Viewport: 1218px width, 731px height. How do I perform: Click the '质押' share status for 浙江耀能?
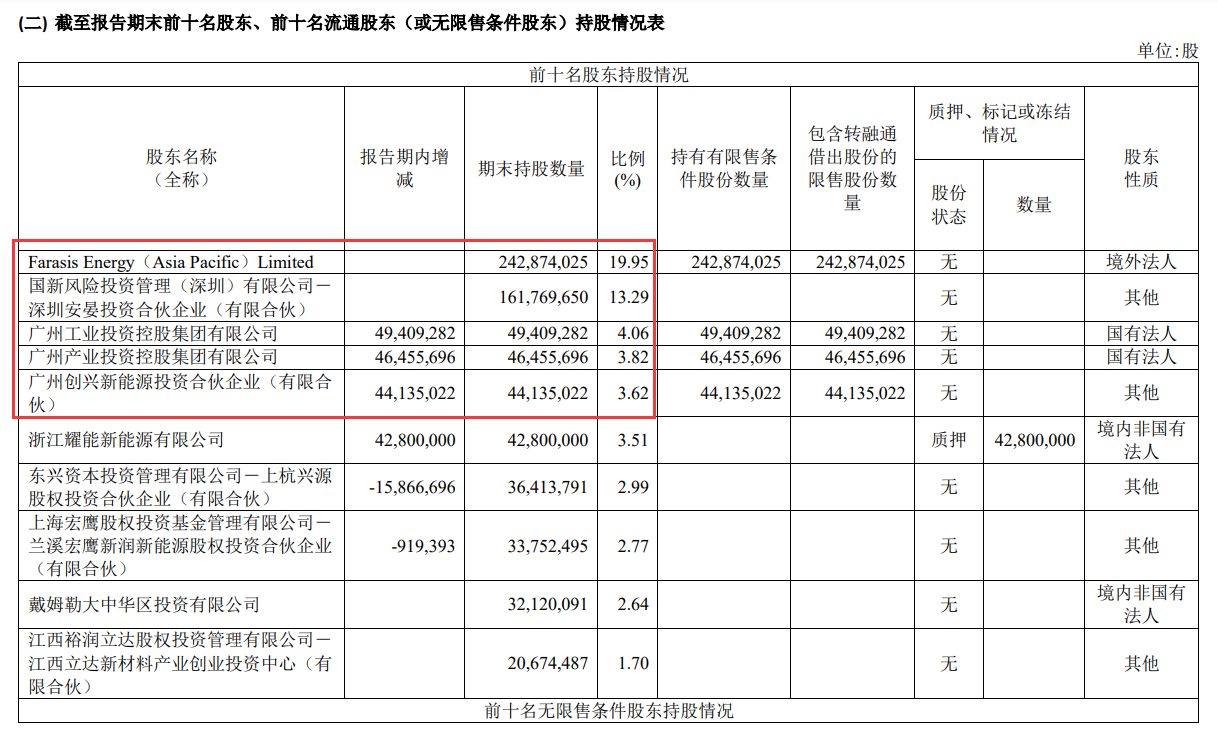(949, 440)
